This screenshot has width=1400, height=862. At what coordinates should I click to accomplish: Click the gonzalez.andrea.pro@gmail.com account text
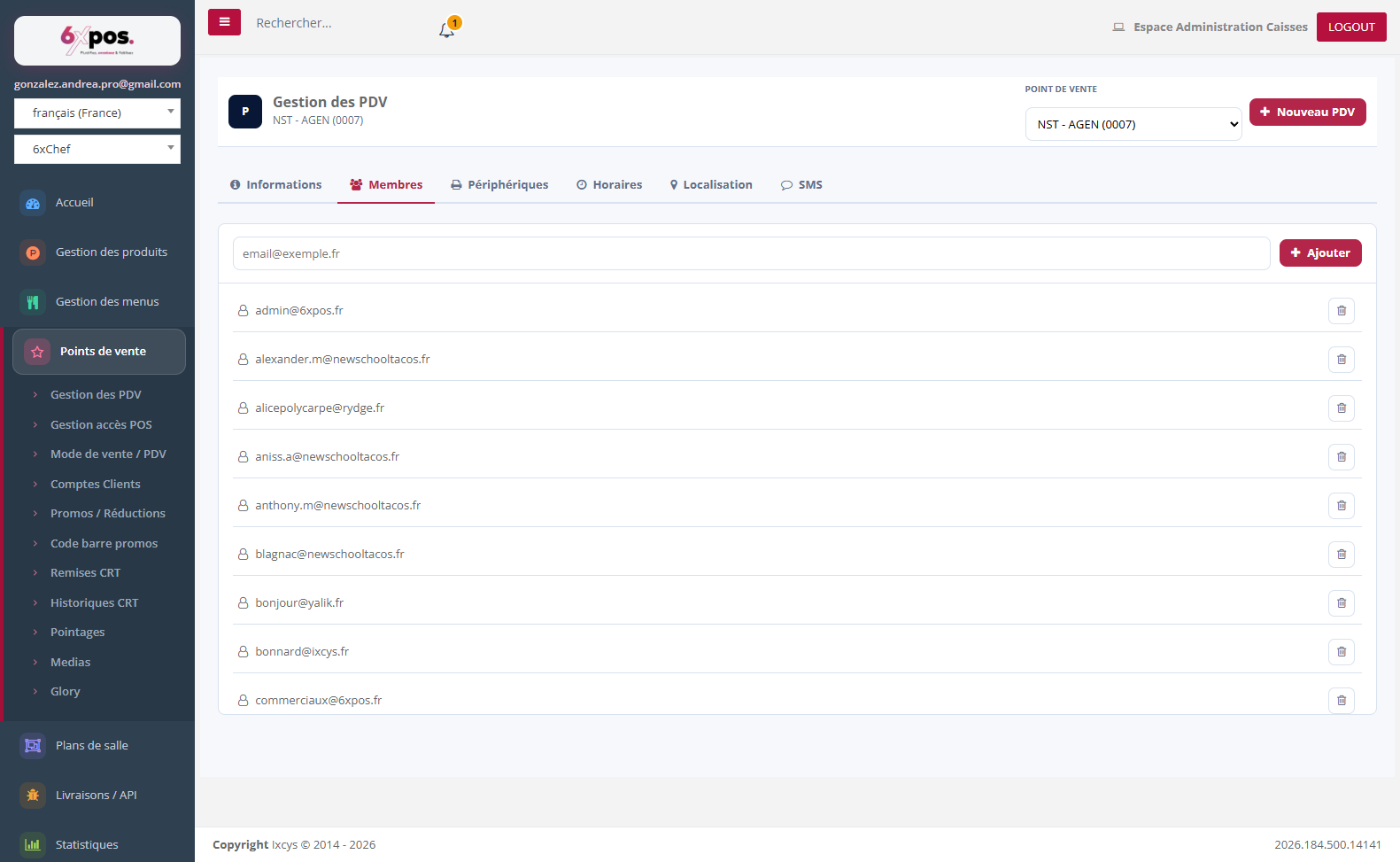97,84
